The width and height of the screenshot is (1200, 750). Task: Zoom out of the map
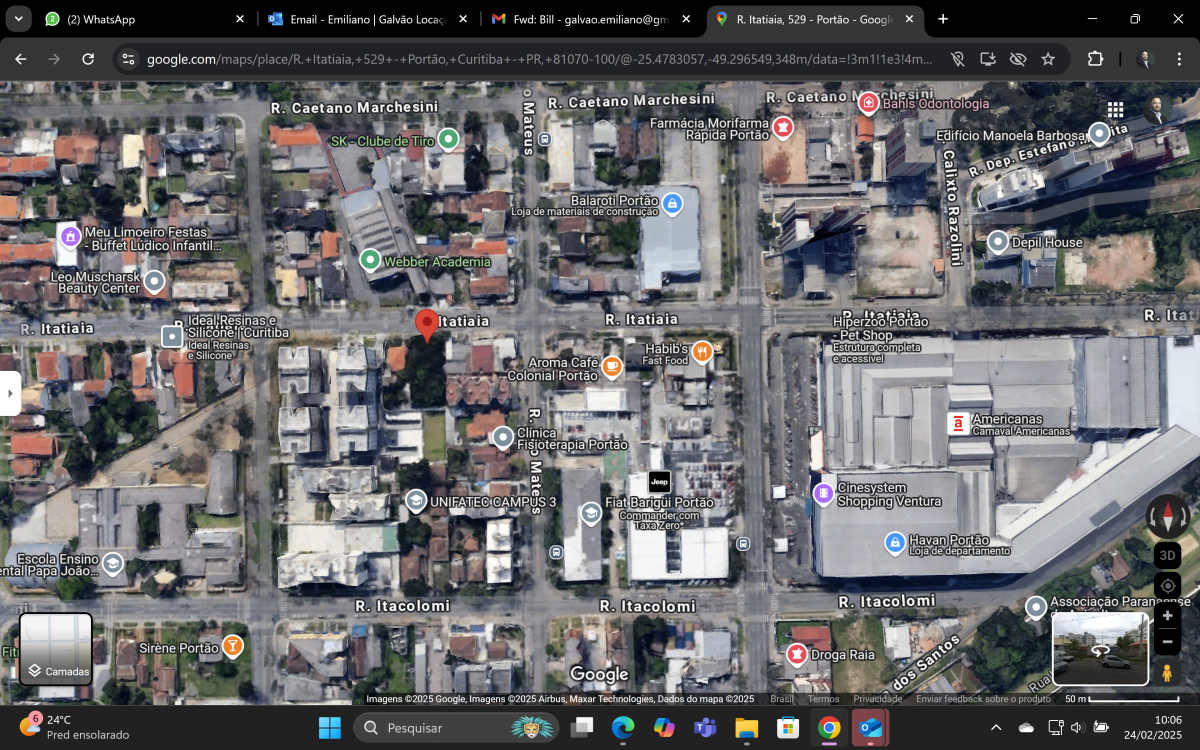coord(1167,641)
